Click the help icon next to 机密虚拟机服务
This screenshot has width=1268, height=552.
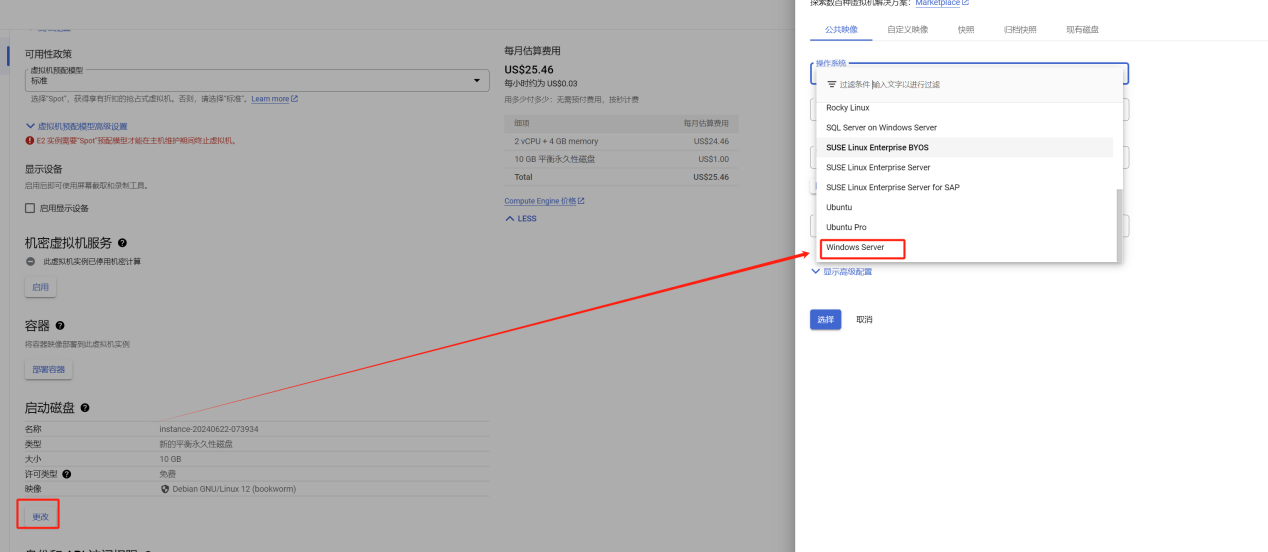point(122,243)
